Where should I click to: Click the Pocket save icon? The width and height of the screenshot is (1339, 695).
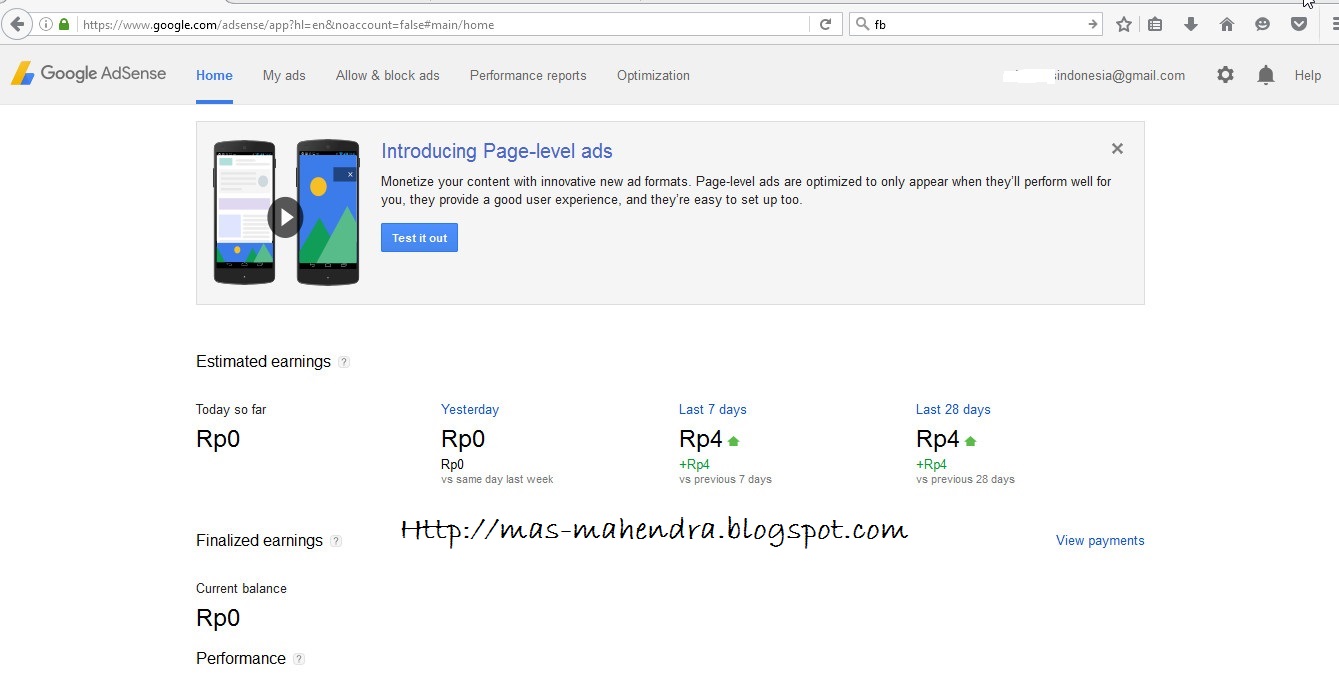pos(1299,23)
